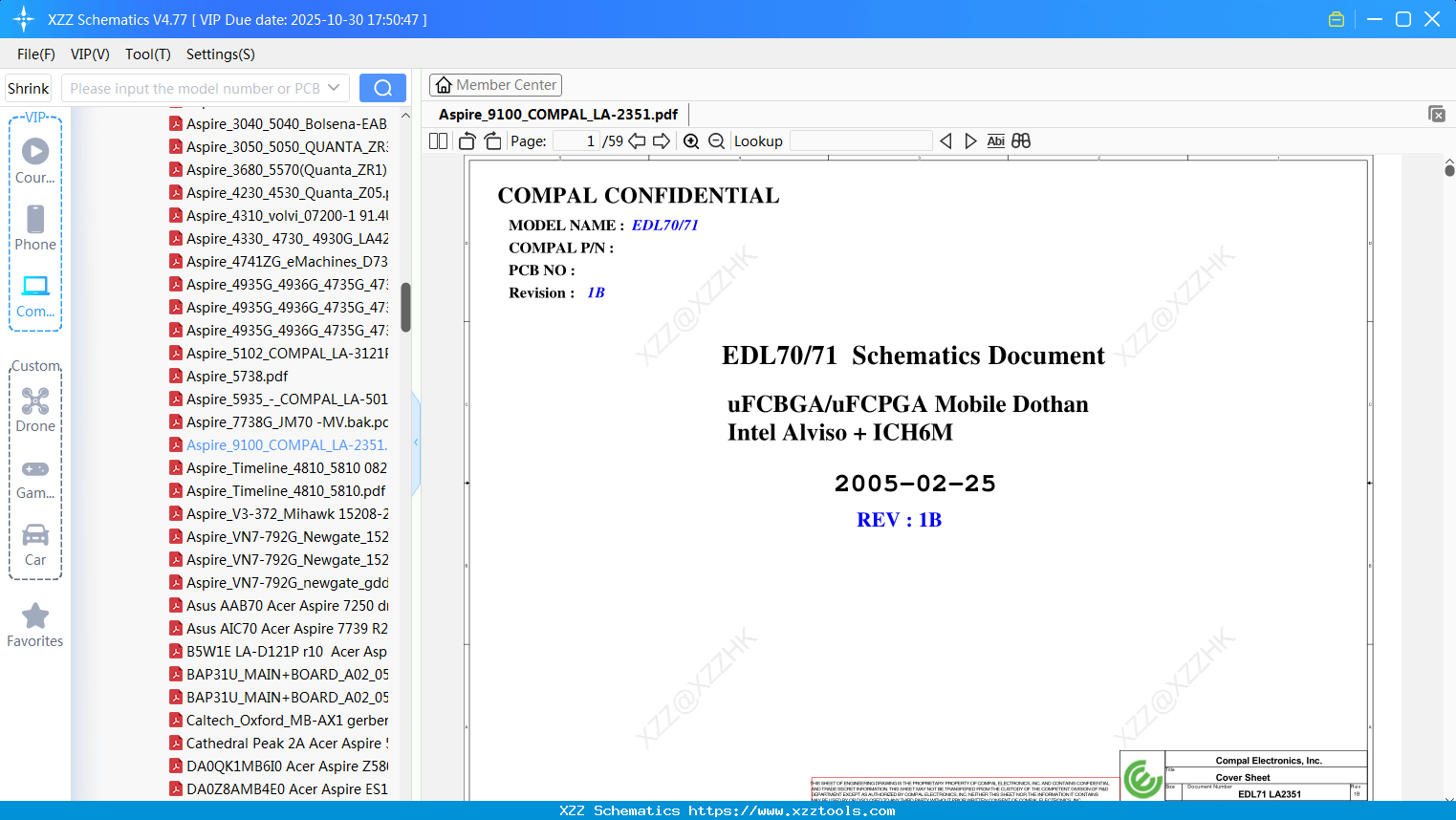Close the open PDF tab panel
The height and width of the screenshot is (820, 1456).
pos(1437,114)
